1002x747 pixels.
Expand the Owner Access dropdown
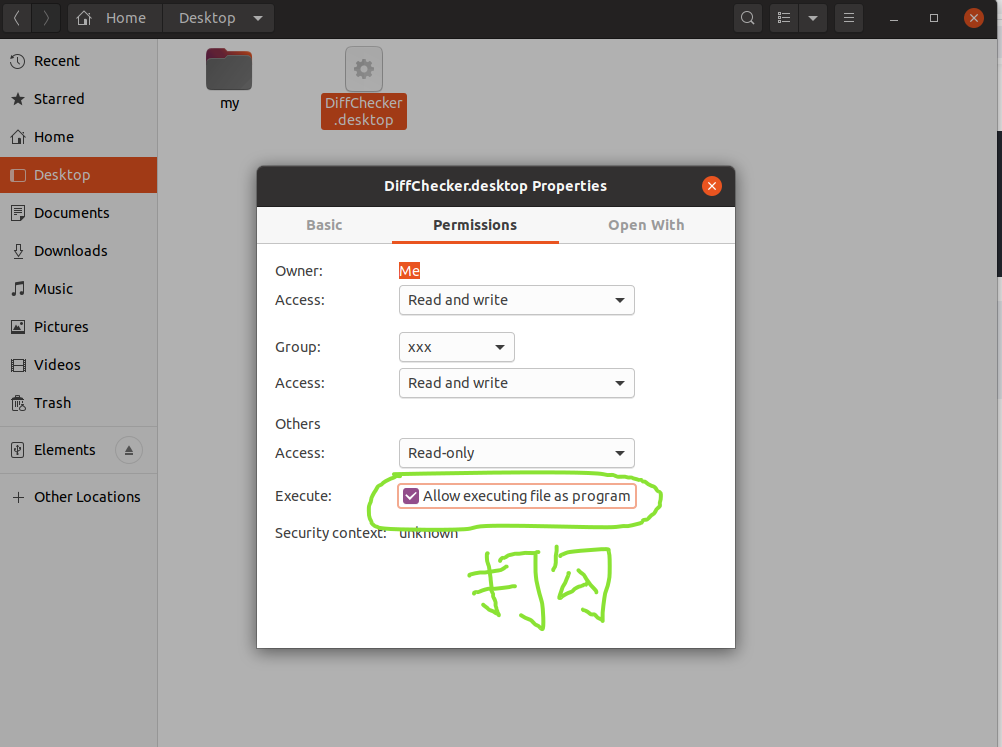coord(516,300)
